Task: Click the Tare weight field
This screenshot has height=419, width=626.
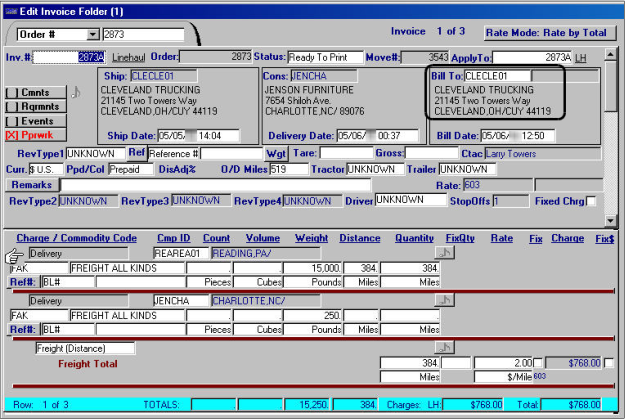Action: click(x=346, y=153)
